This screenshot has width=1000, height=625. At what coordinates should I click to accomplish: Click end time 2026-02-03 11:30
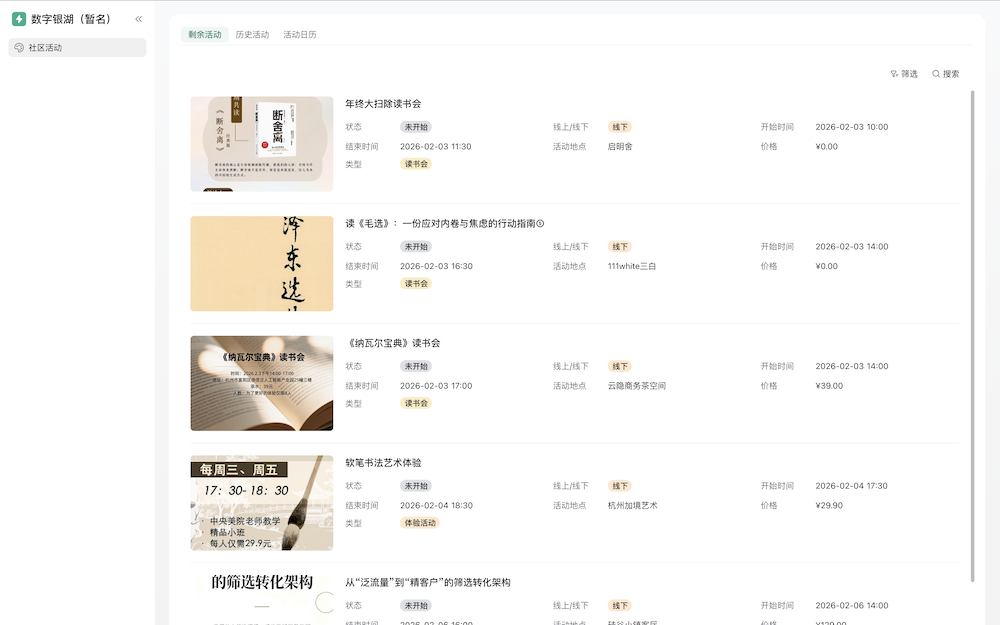pos(436,147)
